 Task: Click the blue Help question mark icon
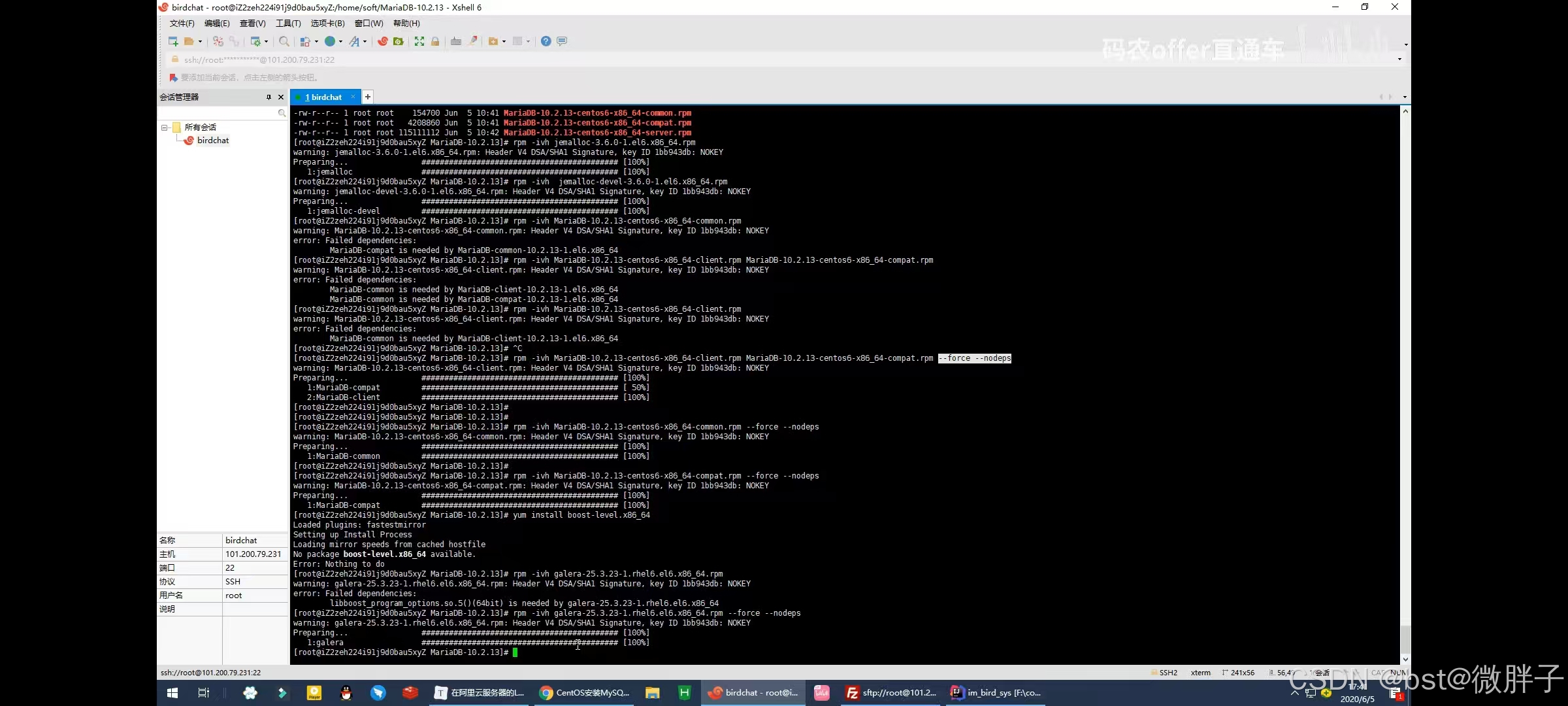tap(546, 41)
